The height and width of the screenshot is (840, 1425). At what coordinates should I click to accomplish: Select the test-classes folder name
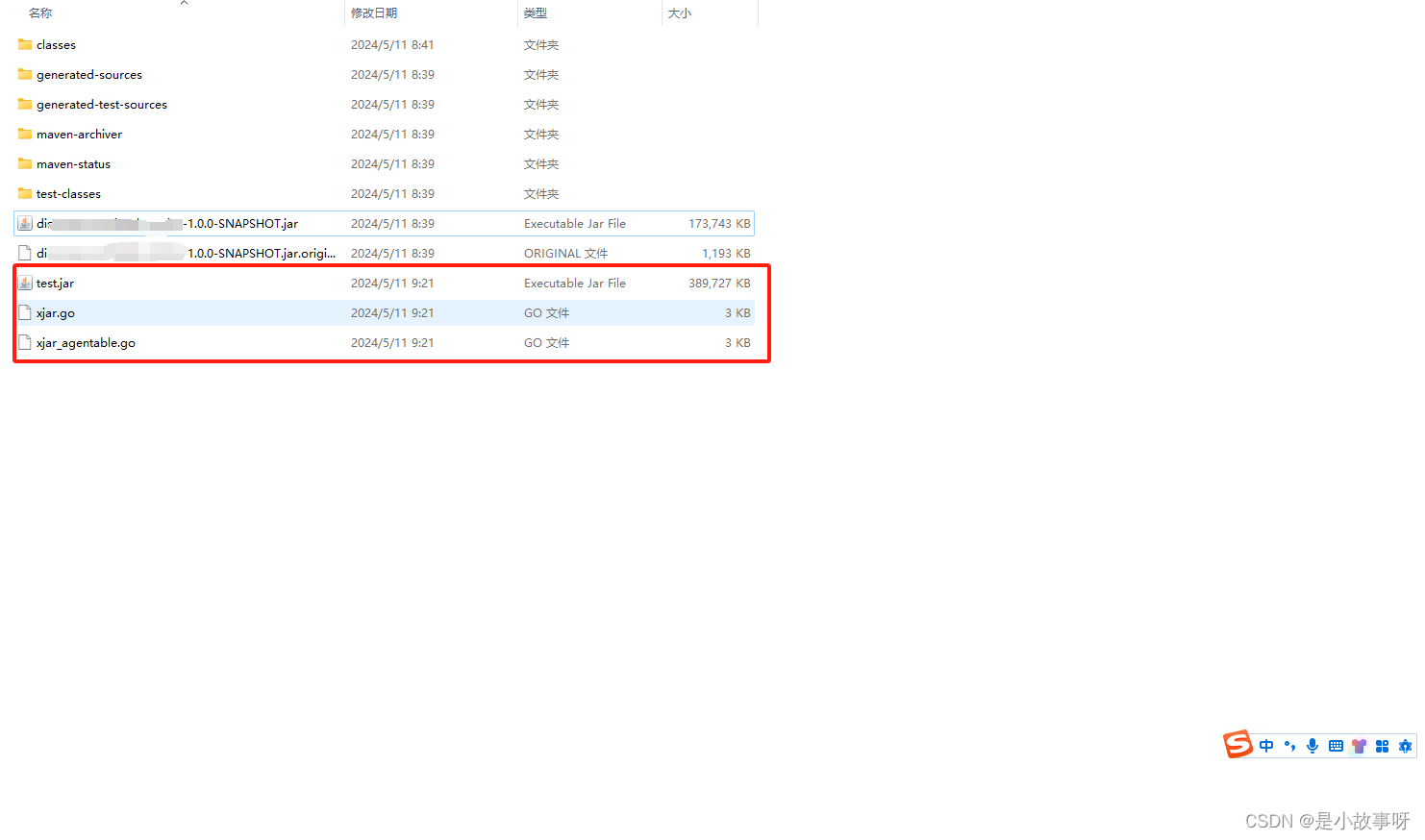68,193
